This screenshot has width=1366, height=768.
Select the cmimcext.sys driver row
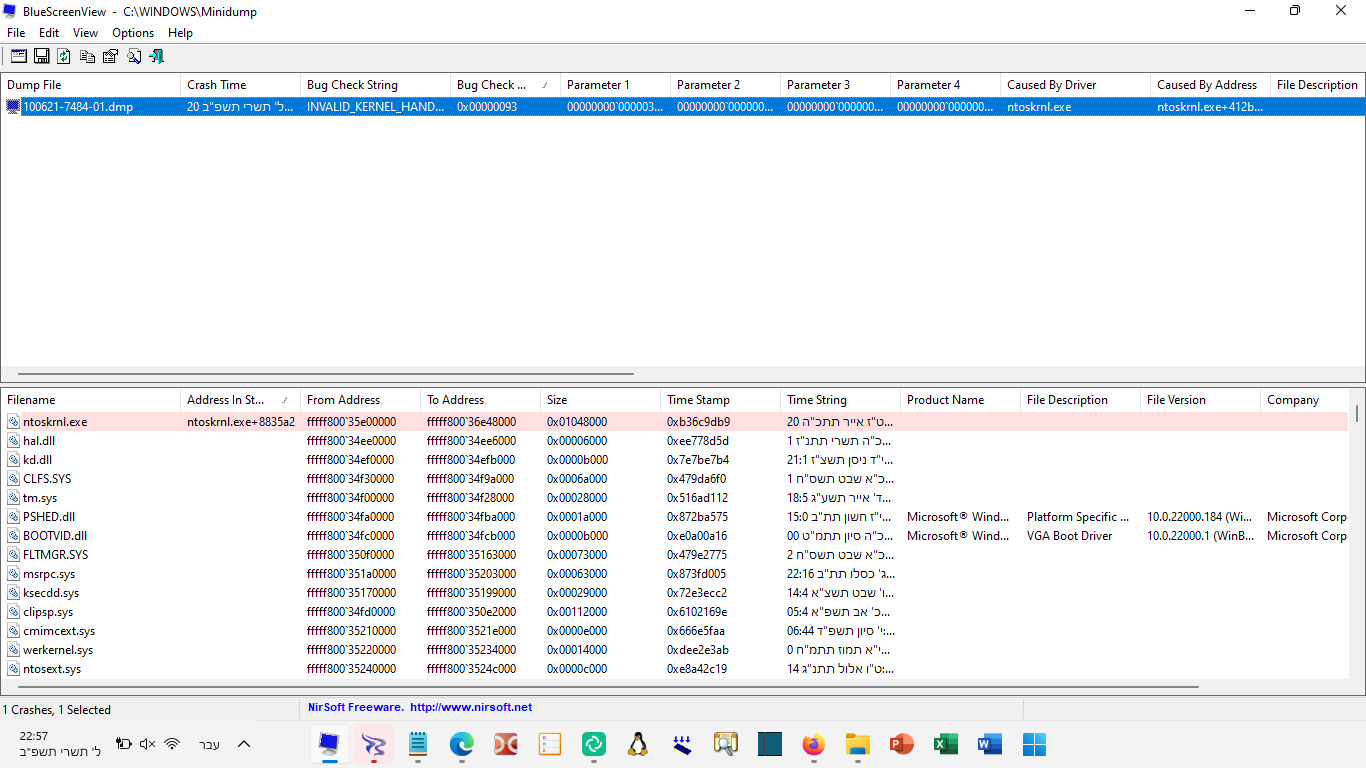click(674, 631)
